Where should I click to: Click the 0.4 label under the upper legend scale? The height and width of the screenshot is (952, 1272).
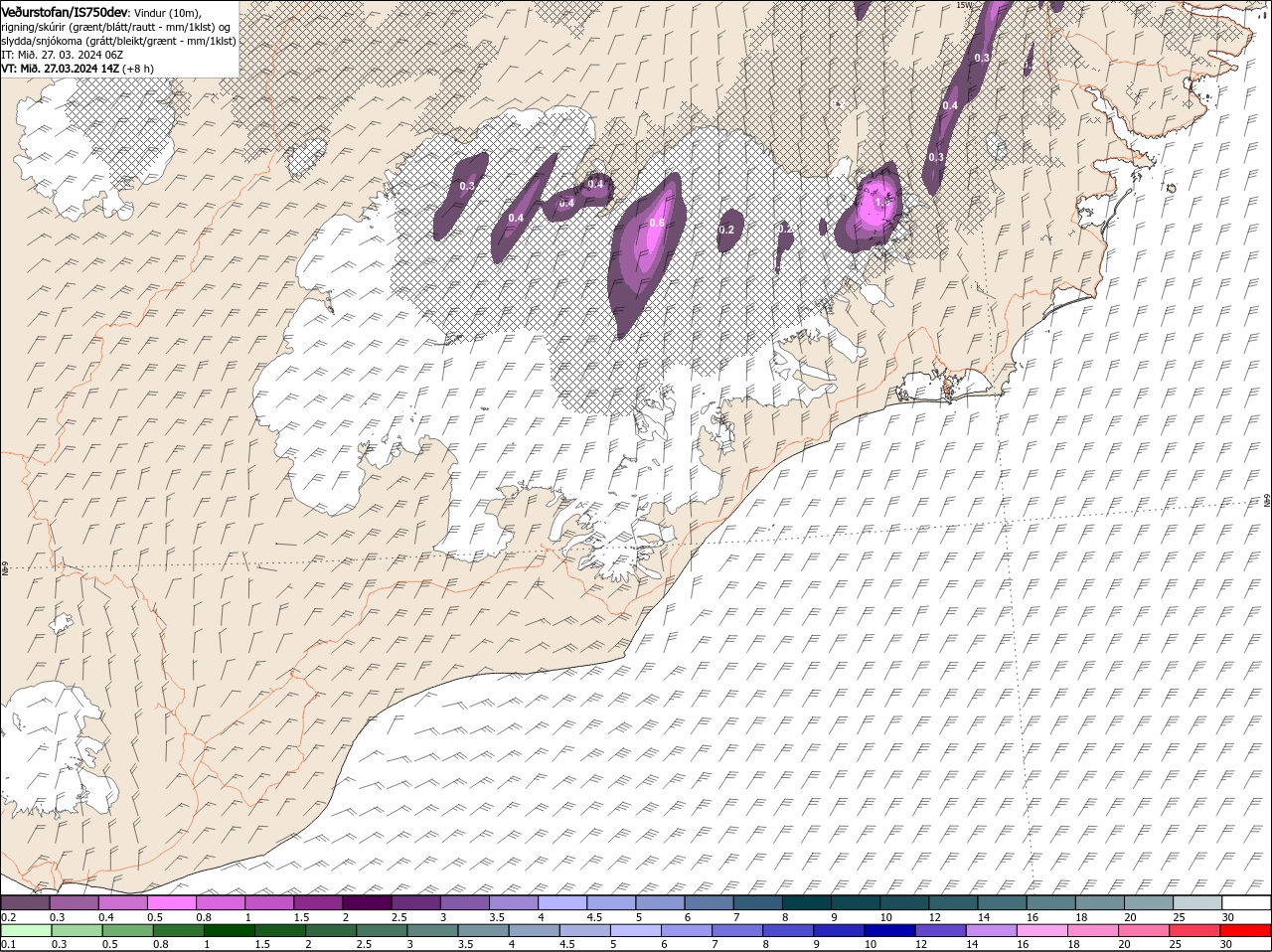click(x=106, y=917)
